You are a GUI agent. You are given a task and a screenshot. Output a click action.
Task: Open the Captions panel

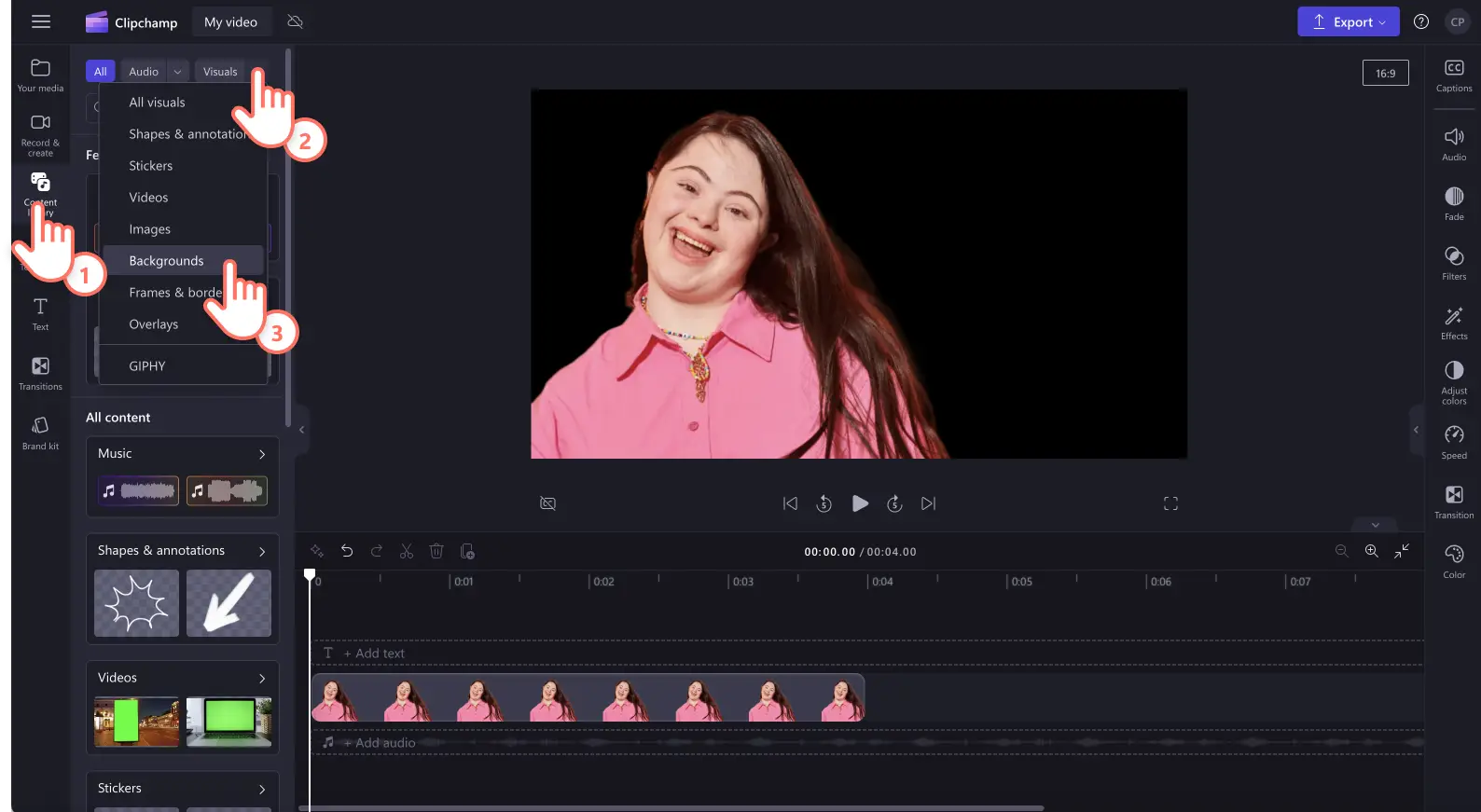pos(1454,76)
